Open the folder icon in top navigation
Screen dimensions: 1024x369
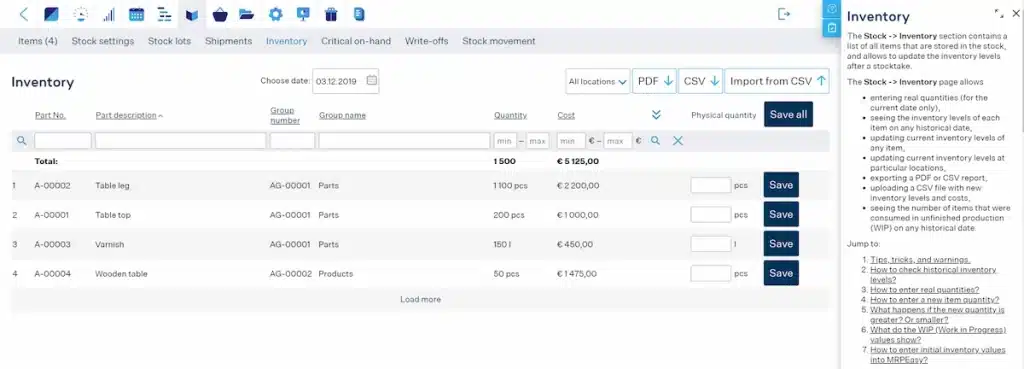pos(246,14)
